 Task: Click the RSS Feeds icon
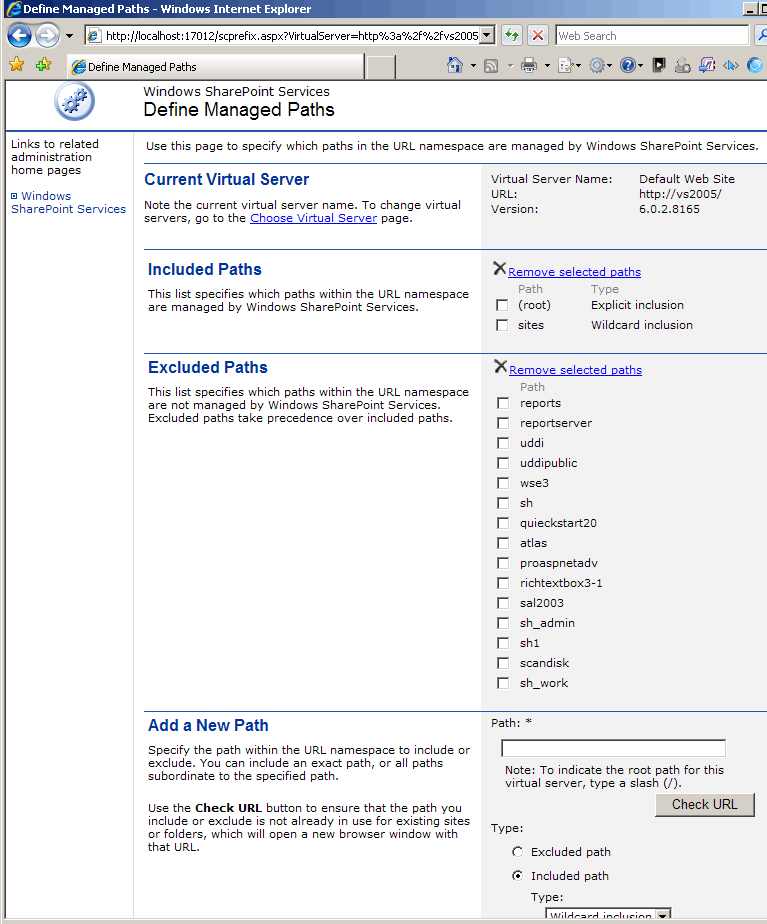(x=491, y=65)
